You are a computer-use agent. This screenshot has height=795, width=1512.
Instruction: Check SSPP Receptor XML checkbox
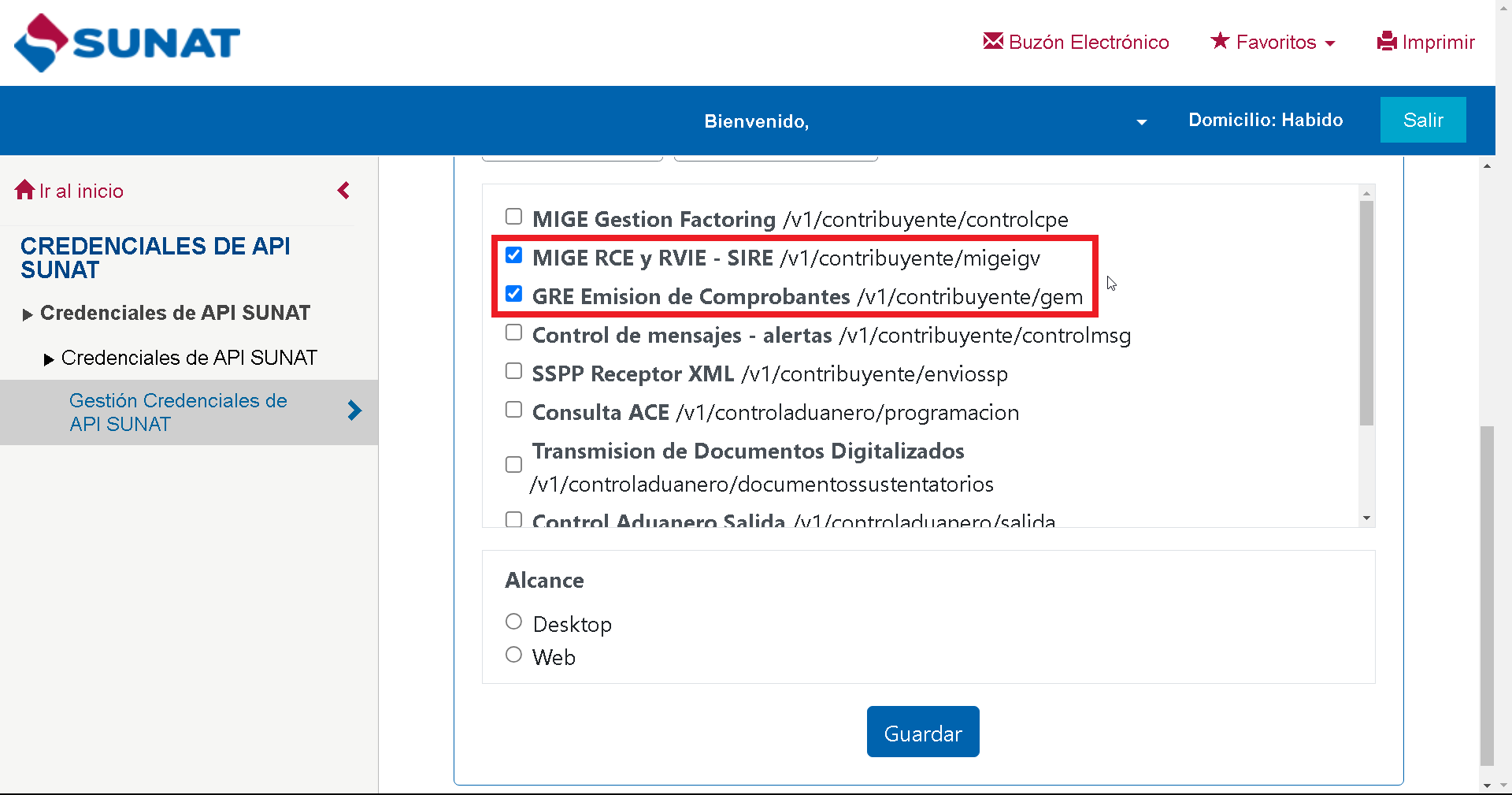click(x=513, y=371)
